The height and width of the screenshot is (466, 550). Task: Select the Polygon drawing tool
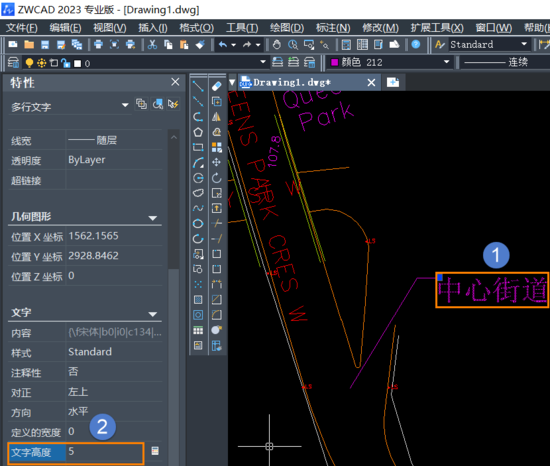pyautogui.click(x=198, y=132)
